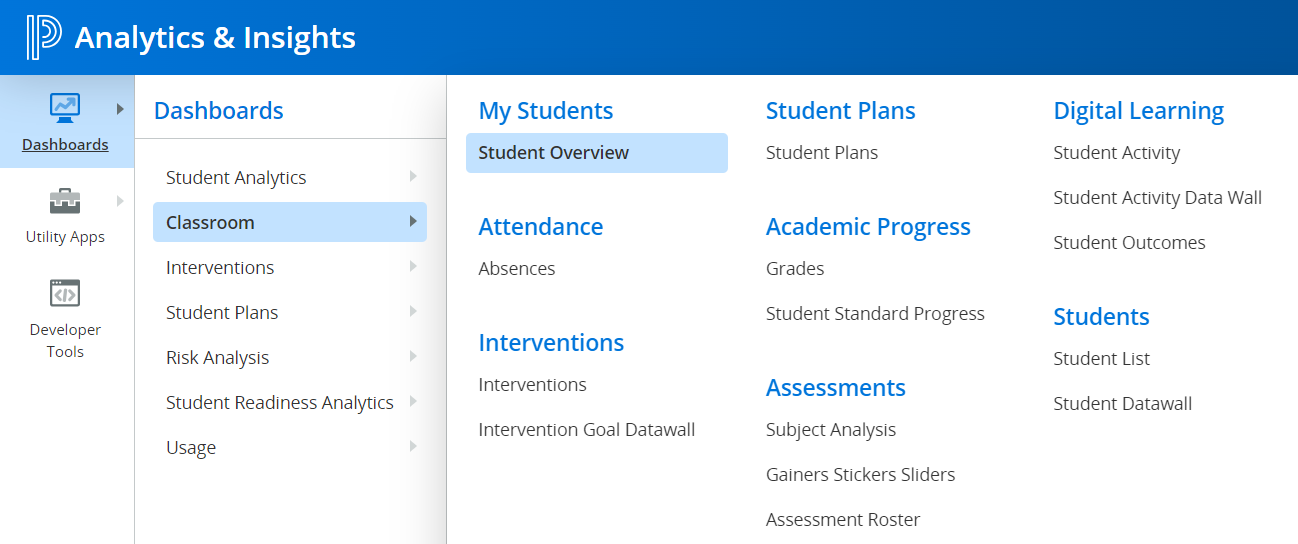Choose Student Readiness Analytics menu item
The width and height of the screenshot is (1298, 544).
279,402
